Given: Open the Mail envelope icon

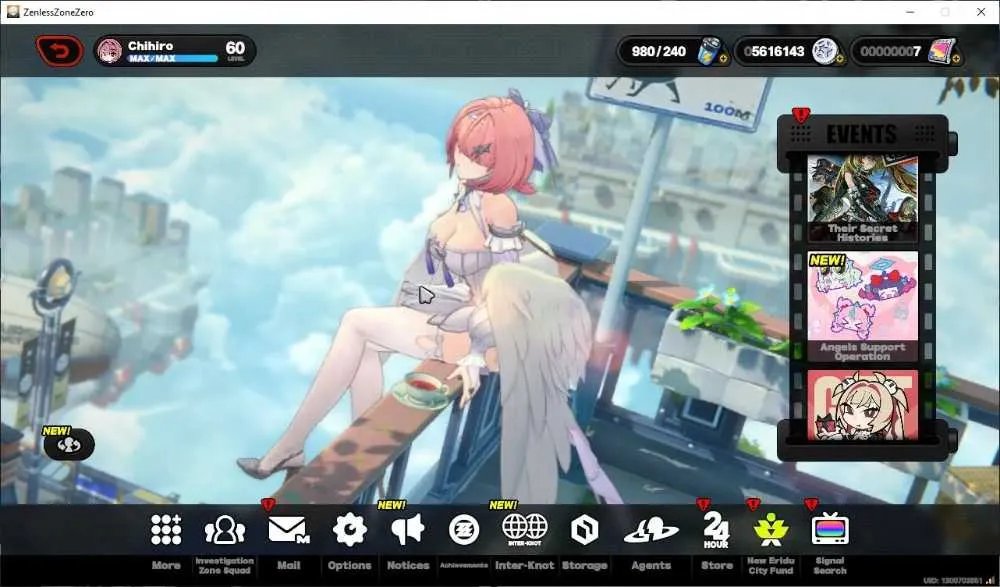Looking at the screenshot, I should [288, 530].
